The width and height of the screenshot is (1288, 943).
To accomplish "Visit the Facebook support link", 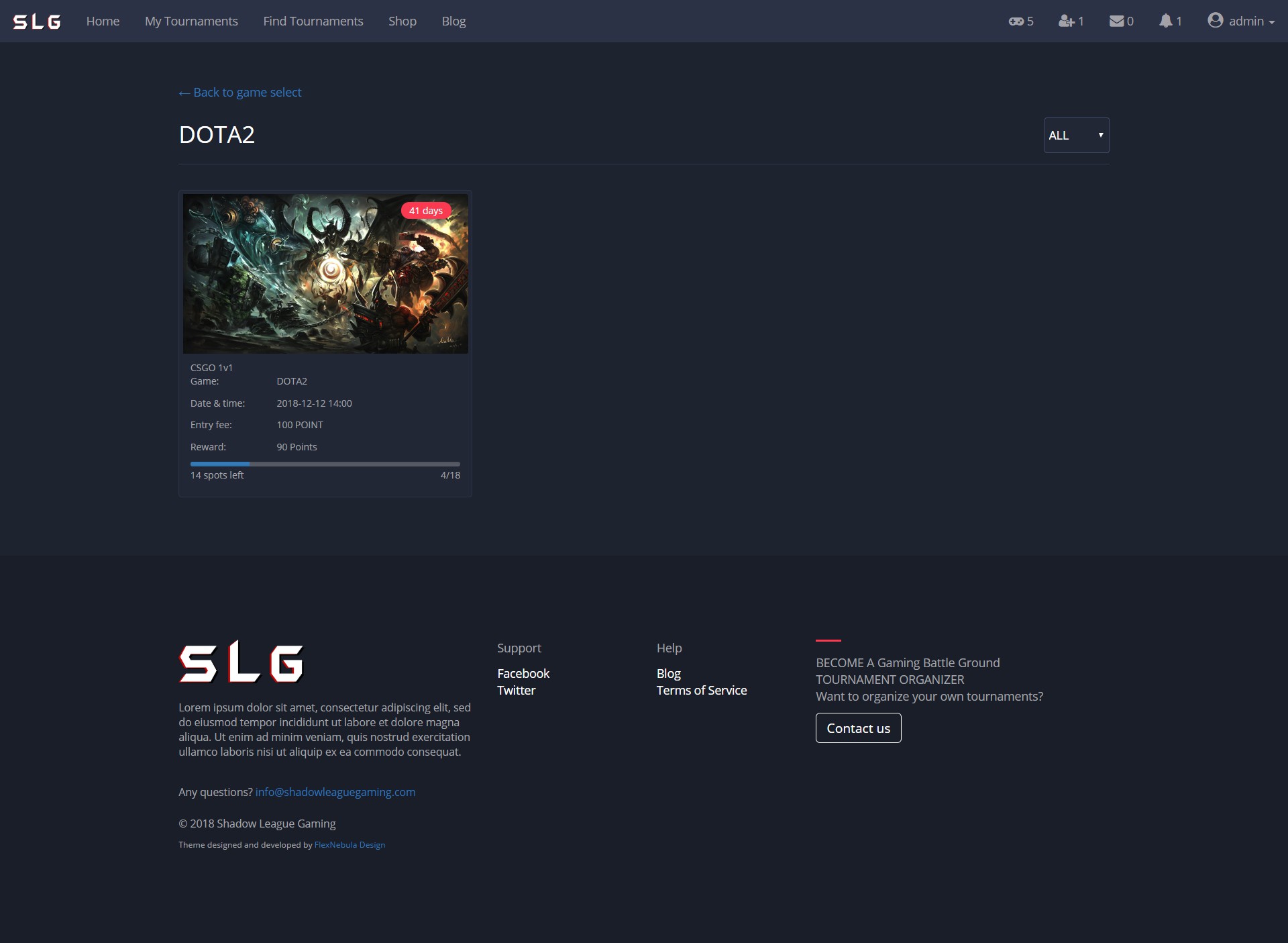I will 523,673.
